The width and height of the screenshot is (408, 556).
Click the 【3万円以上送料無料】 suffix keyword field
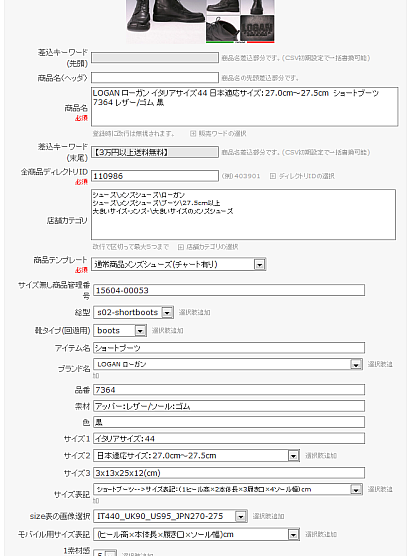pos(155,152)
